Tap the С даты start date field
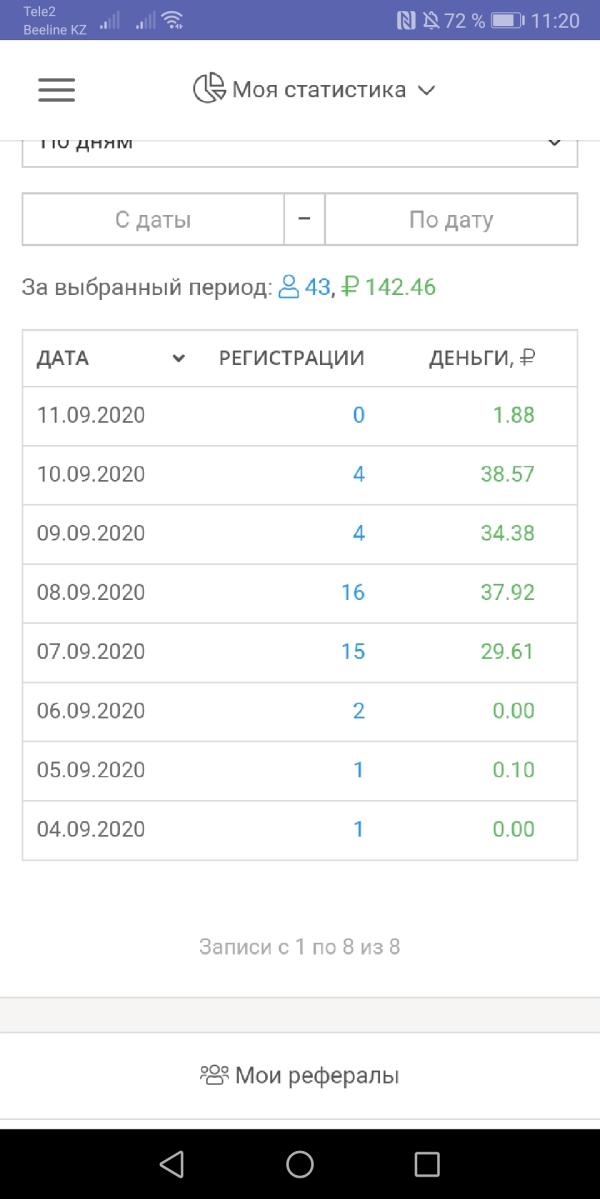The height and width of the screenshot is (1199, 600). 153,219
